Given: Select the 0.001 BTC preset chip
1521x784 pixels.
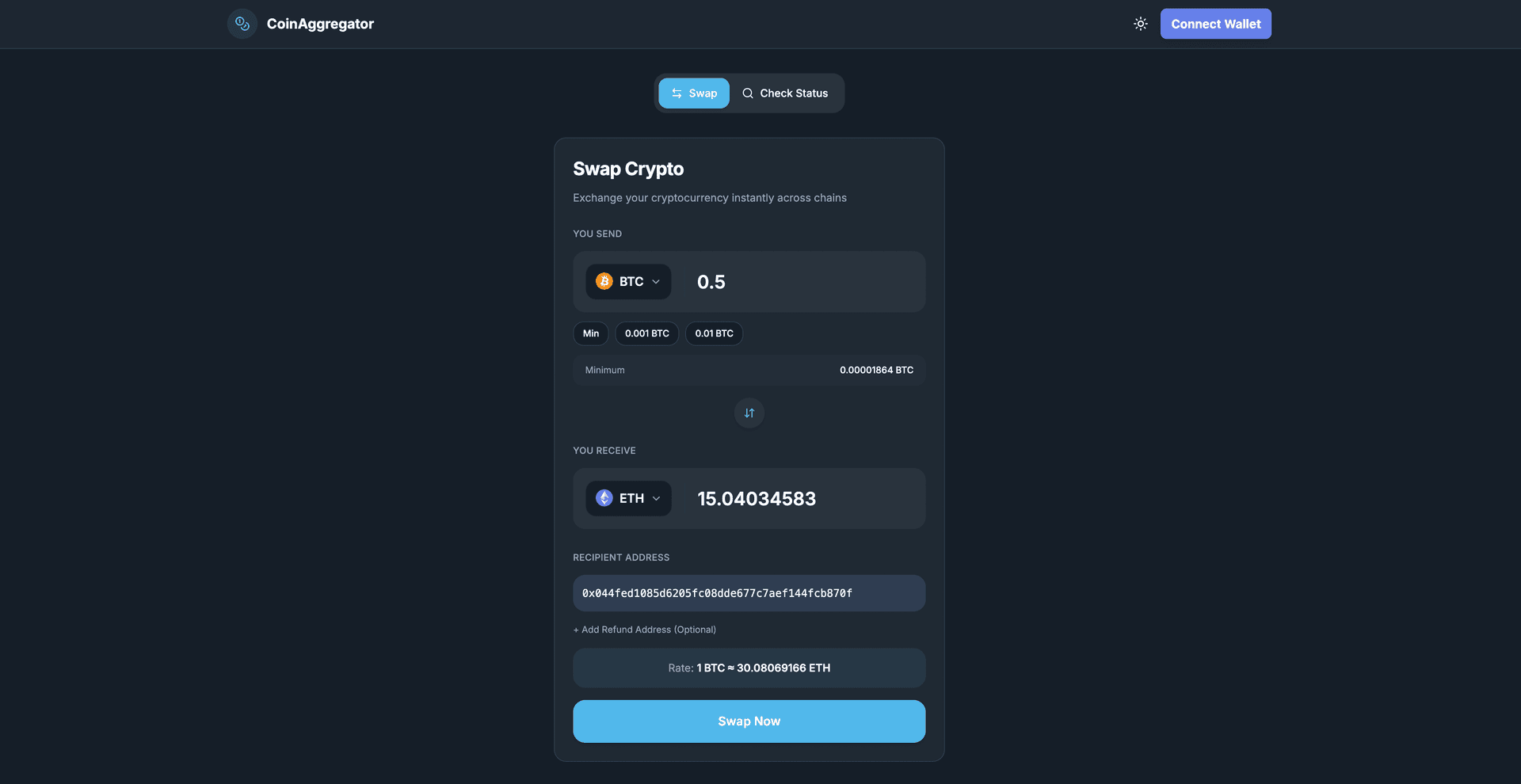Looking at the screenshot, I should 646,333.
